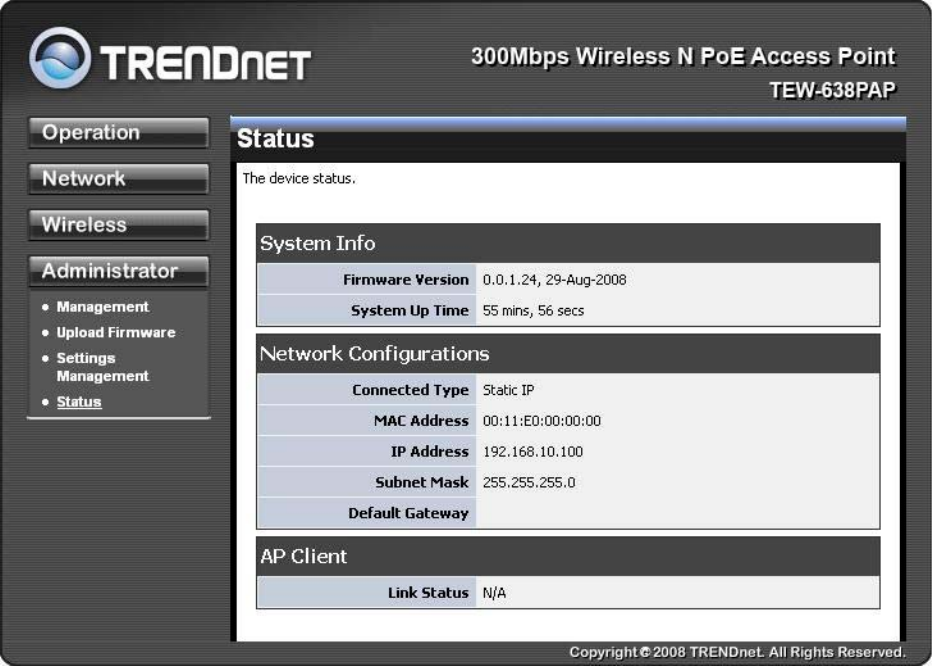Open the Network menu
The image size is (932, 666).
pyautogui.click(x=118, y=178)
